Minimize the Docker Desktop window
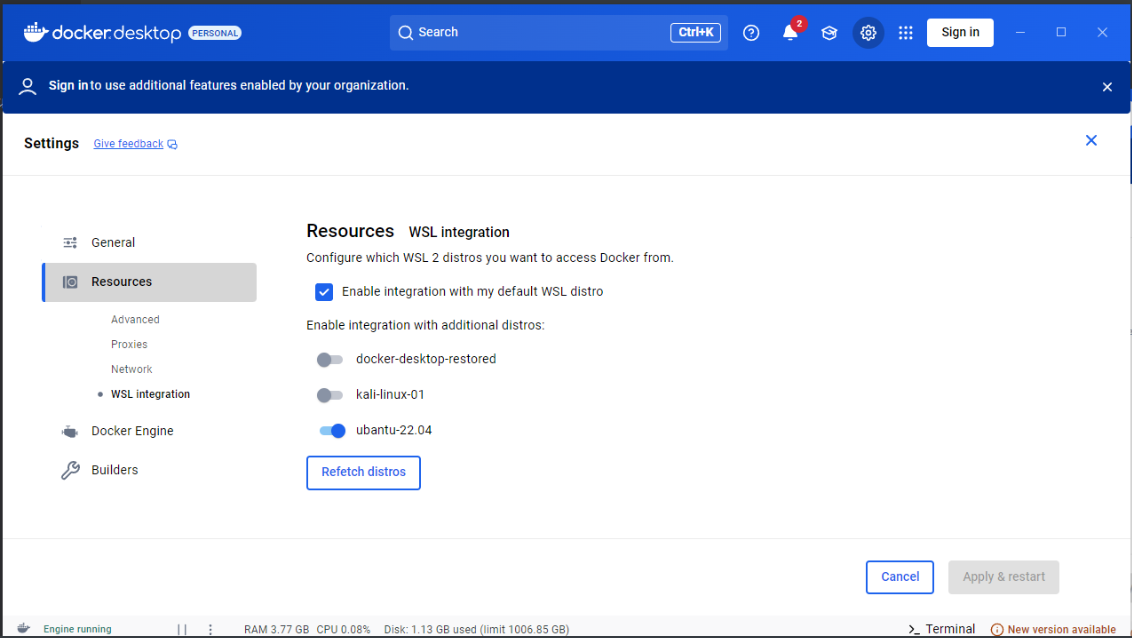The height and width of the screenshot is (638, 1132). (1020, 32)
